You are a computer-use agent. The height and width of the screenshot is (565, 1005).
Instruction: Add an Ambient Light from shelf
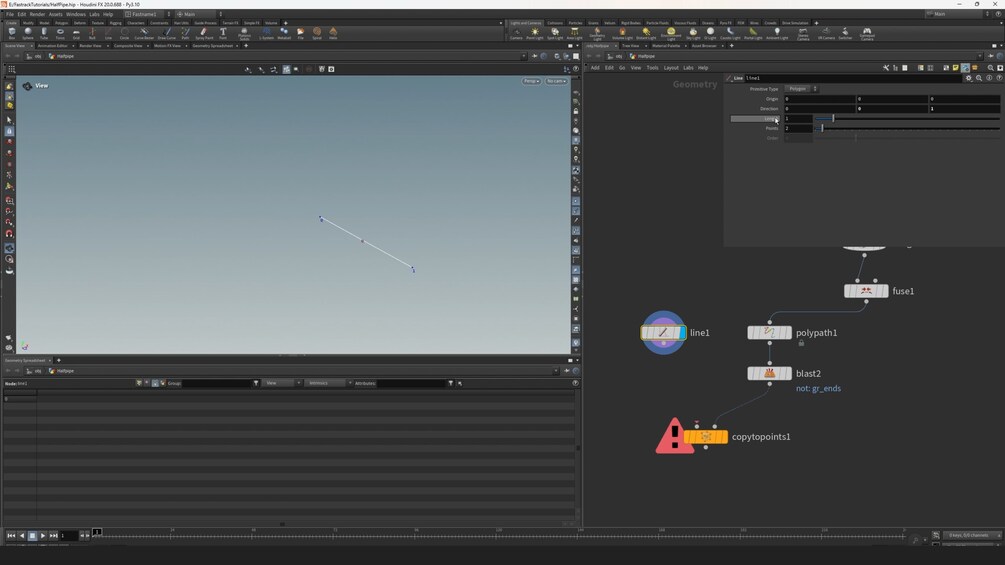point(777,33)
